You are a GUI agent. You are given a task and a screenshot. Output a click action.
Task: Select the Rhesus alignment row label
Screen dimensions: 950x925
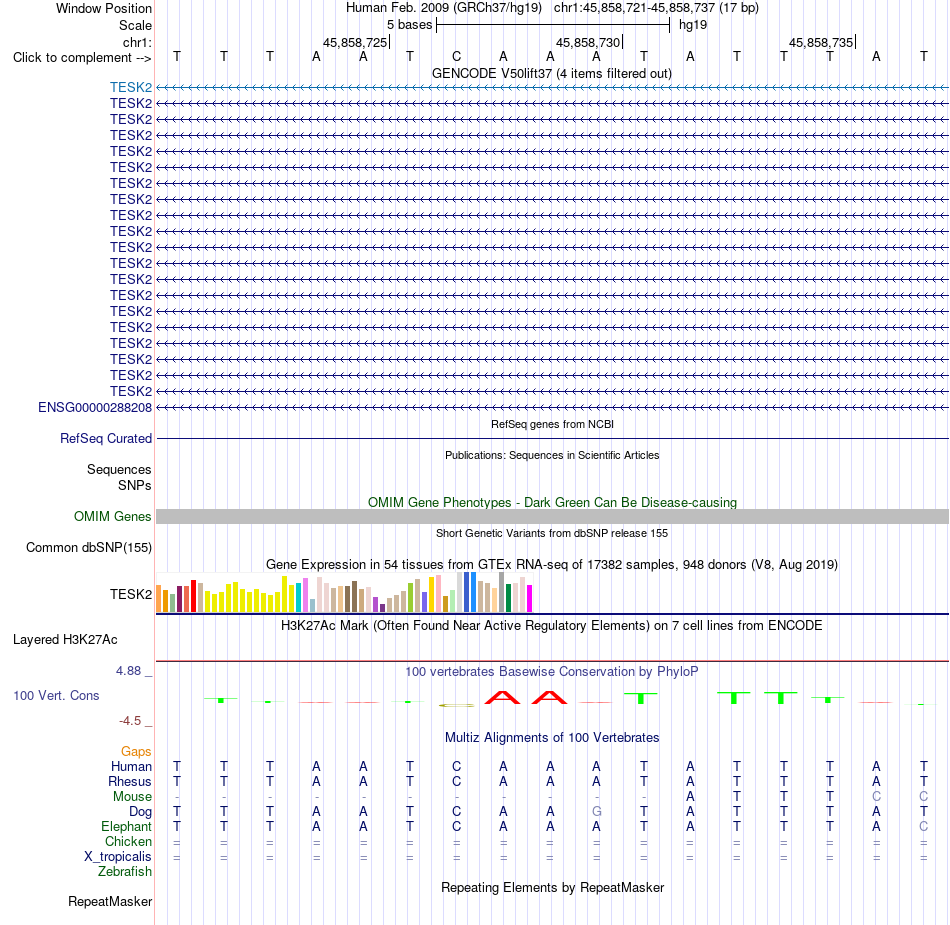[130, 781]
